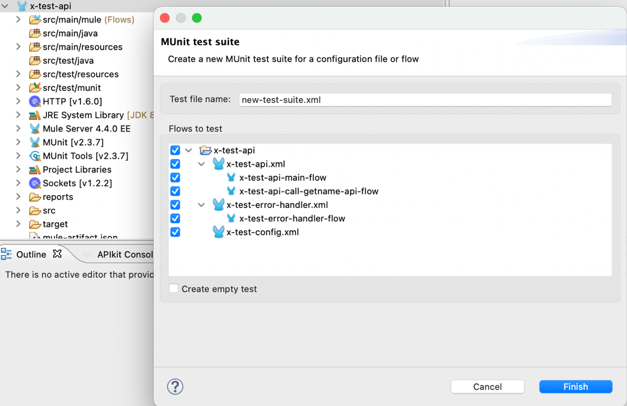Uncheck the x-test-api-call-getname-api-flow checkbox
The height and width of the screenshot is (406, 627).
click(175, 191)
